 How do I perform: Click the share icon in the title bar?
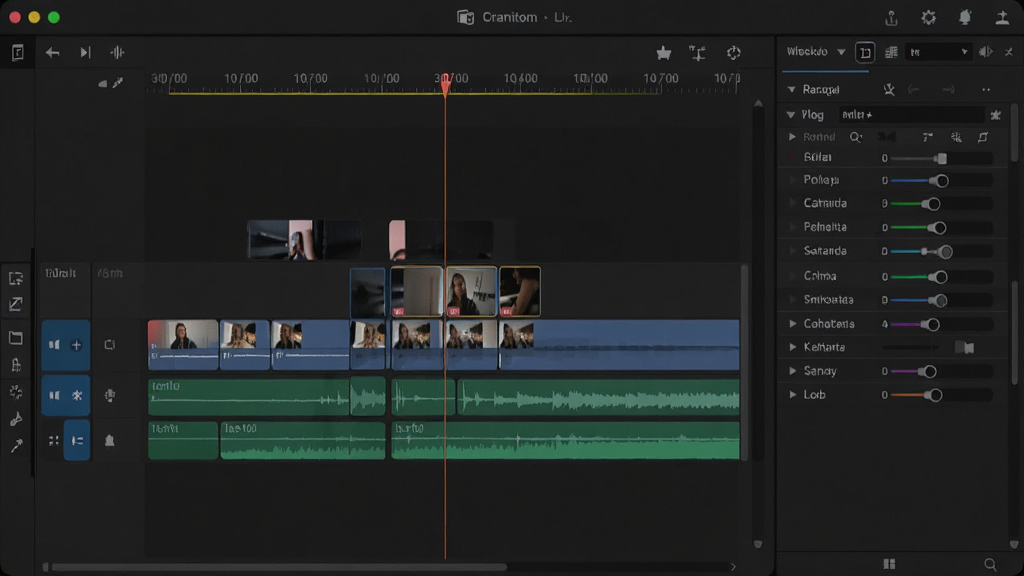[891, 18]
